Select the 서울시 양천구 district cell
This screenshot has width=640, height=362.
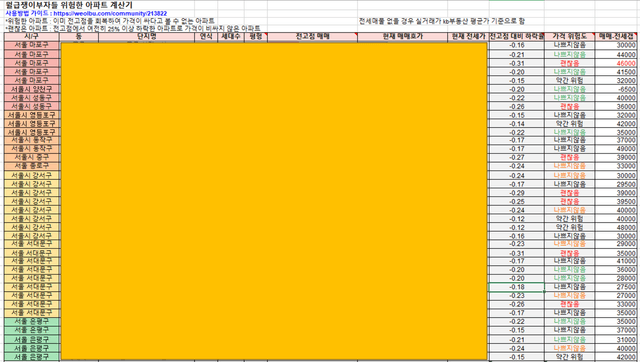[x=32, y=89]
